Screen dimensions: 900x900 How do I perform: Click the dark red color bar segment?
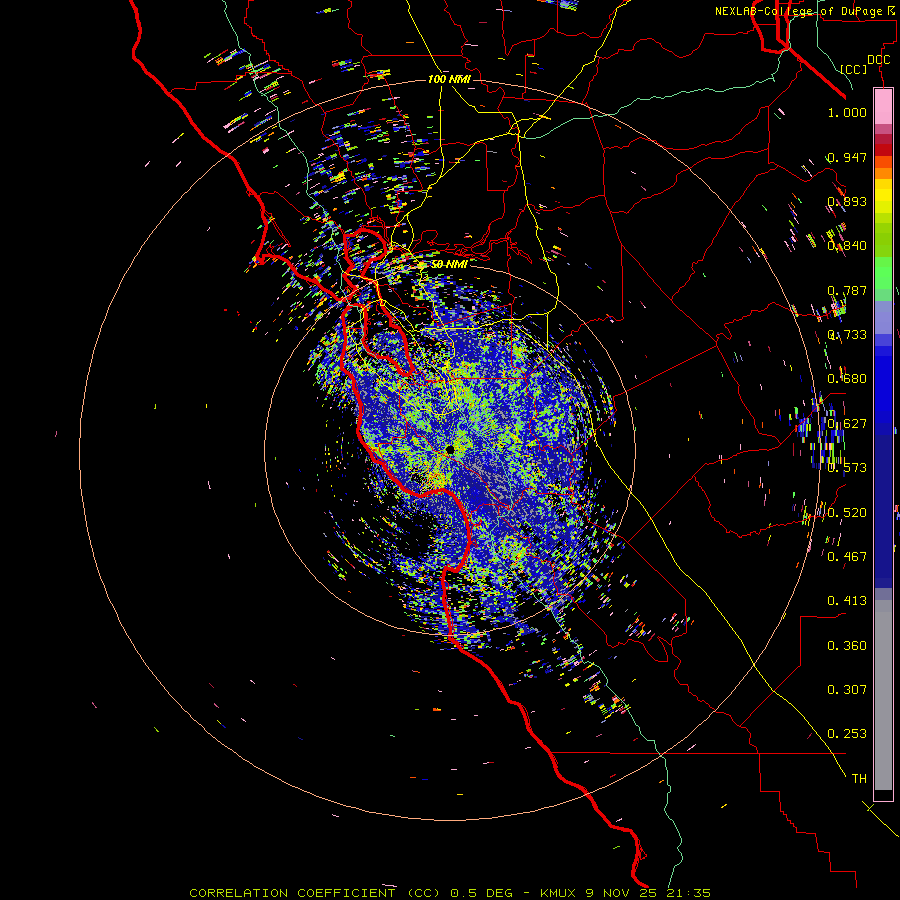coord(883,150)
